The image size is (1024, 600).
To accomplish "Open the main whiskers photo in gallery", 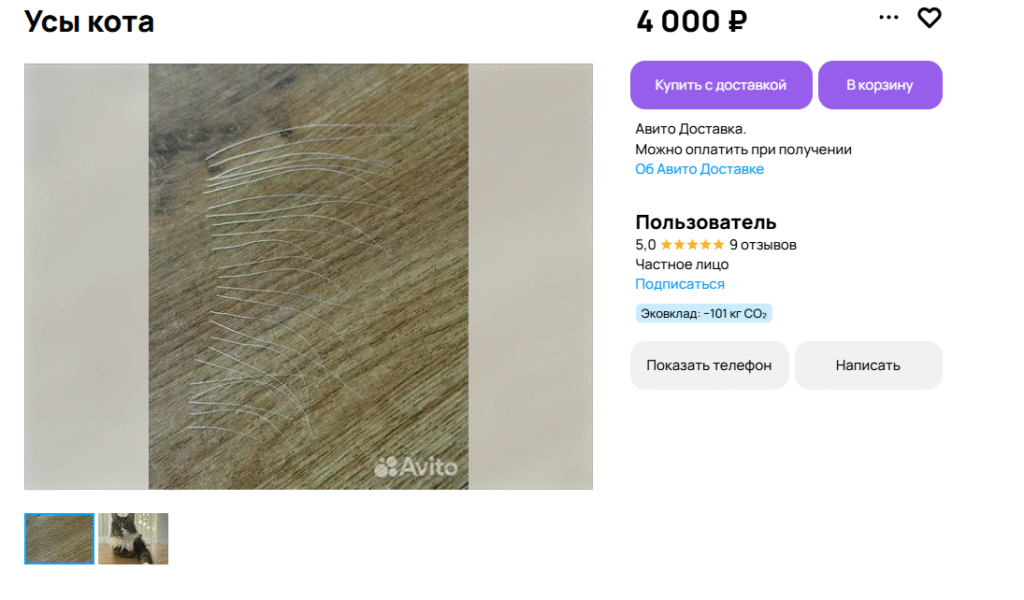I will tap(308, 276).
